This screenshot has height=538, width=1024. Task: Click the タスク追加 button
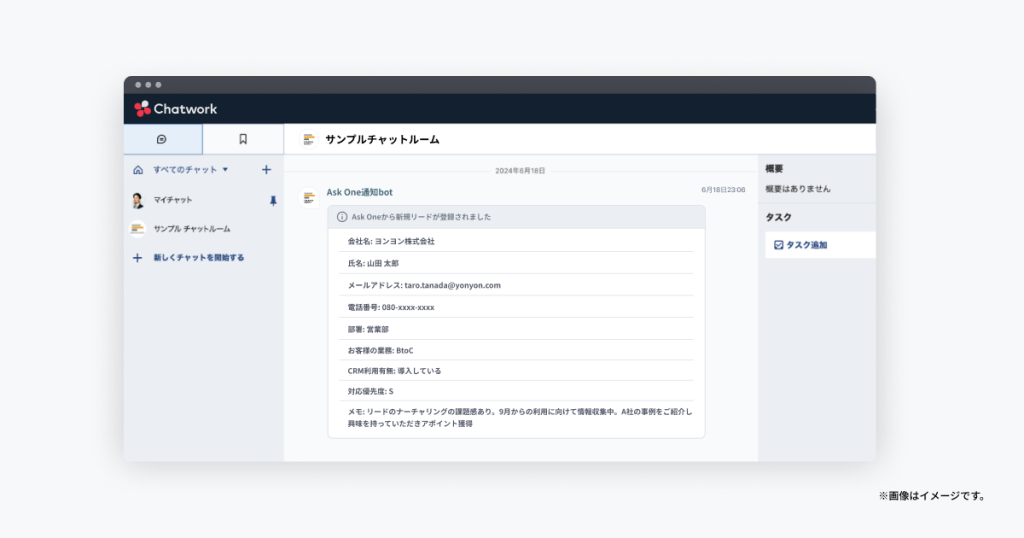(x=806, y=245)
